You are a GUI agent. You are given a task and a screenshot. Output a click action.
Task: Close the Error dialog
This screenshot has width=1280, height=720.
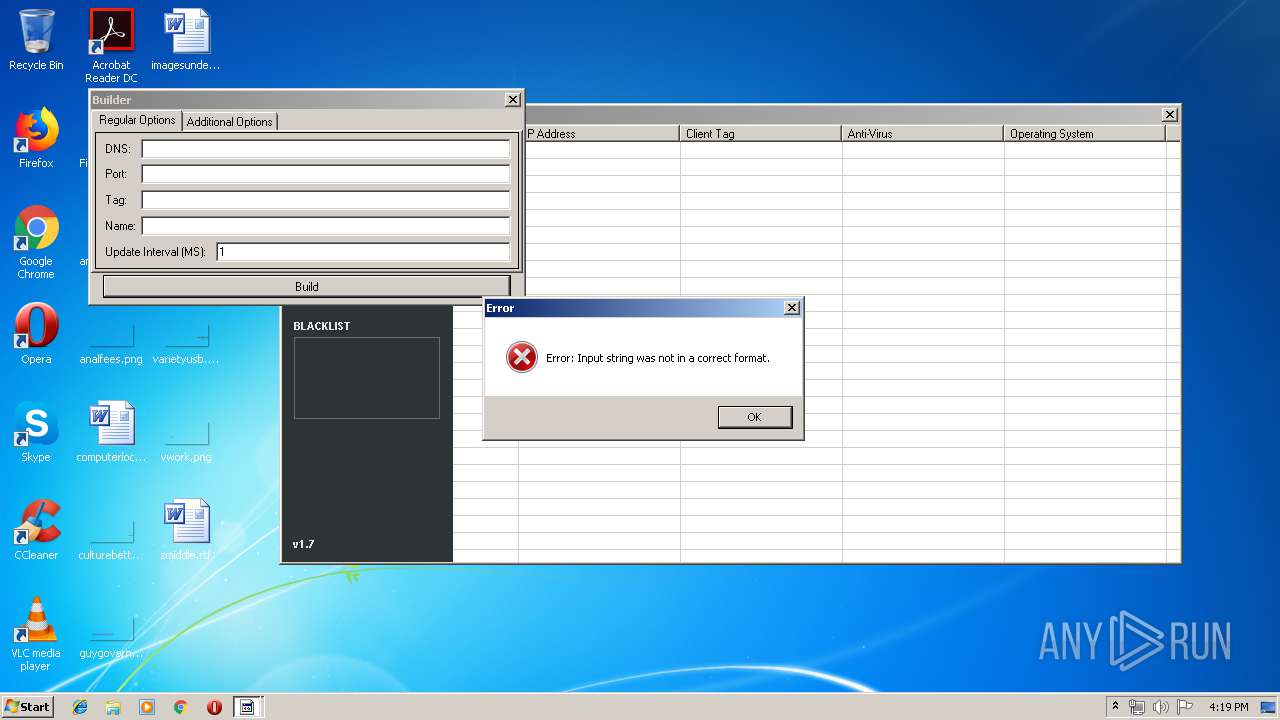pyautogui.click(x=792, y=308)
